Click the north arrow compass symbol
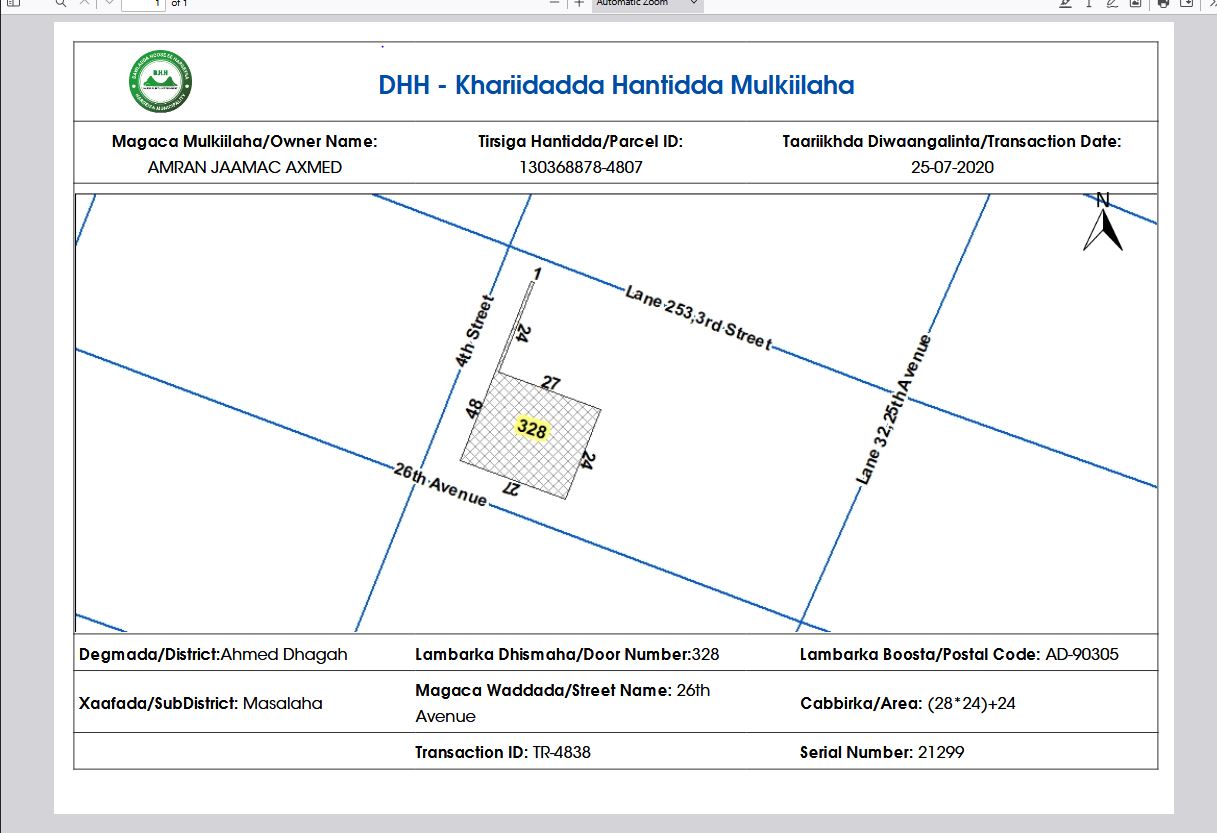The image size is (1217, 833). click(1103, 221)
